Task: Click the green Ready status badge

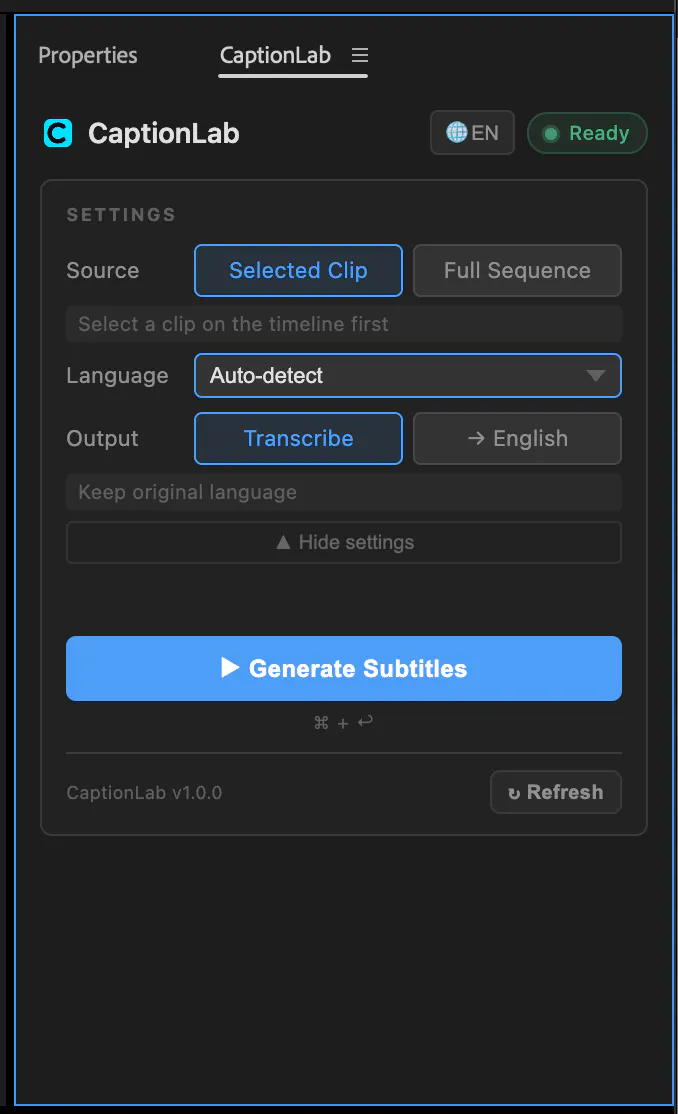Action: click(x=587, y=133)
